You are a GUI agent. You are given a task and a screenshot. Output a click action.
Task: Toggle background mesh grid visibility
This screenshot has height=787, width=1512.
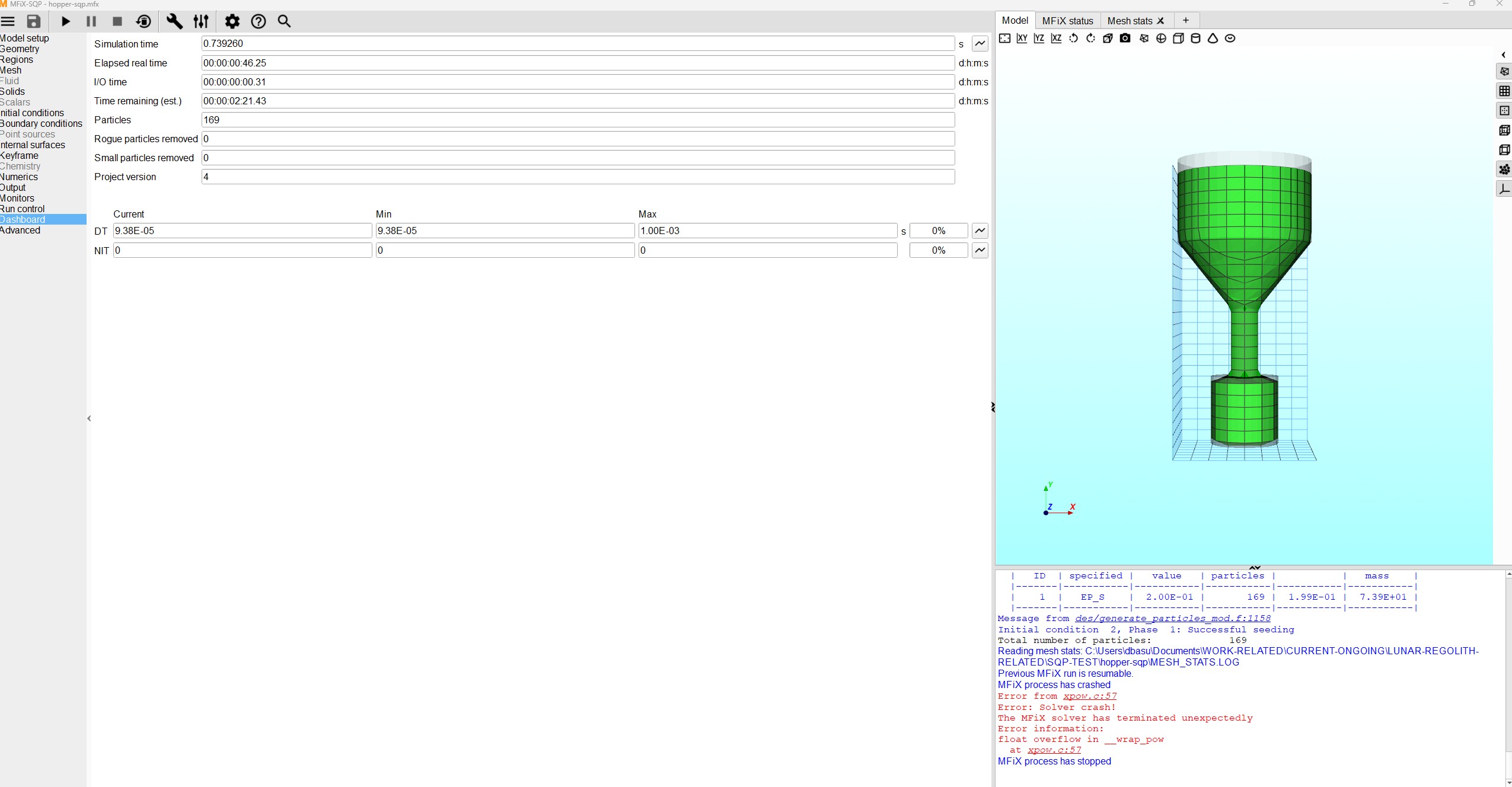point(1504,91)
